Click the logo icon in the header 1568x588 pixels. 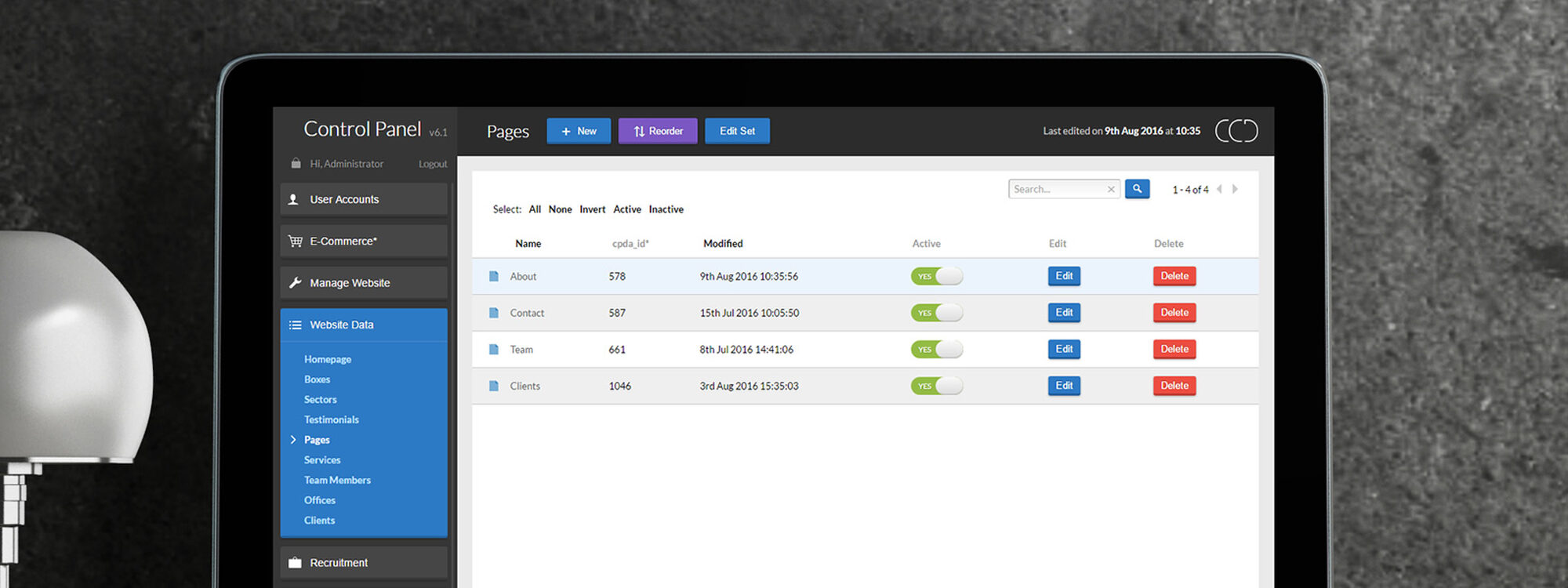point(1236,131)
